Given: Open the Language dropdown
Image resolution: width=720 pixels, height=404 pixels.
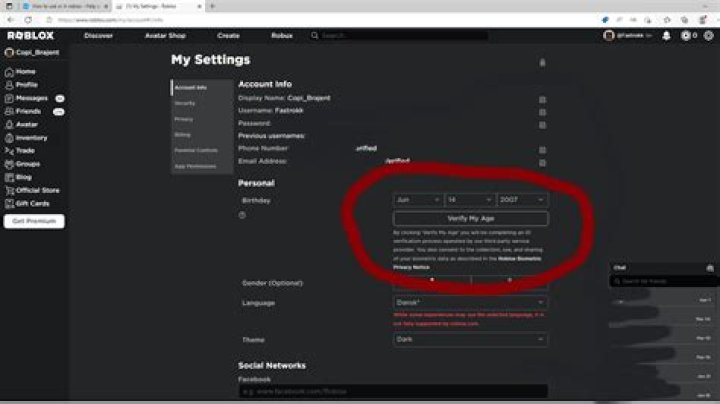Looking at the screenshot, I should tap(470, 303).
